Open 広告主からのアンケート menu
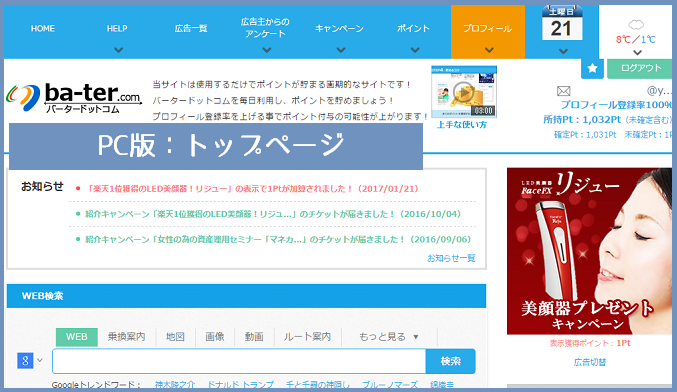Viewport: 677px width, 392px height. (265, 28)
